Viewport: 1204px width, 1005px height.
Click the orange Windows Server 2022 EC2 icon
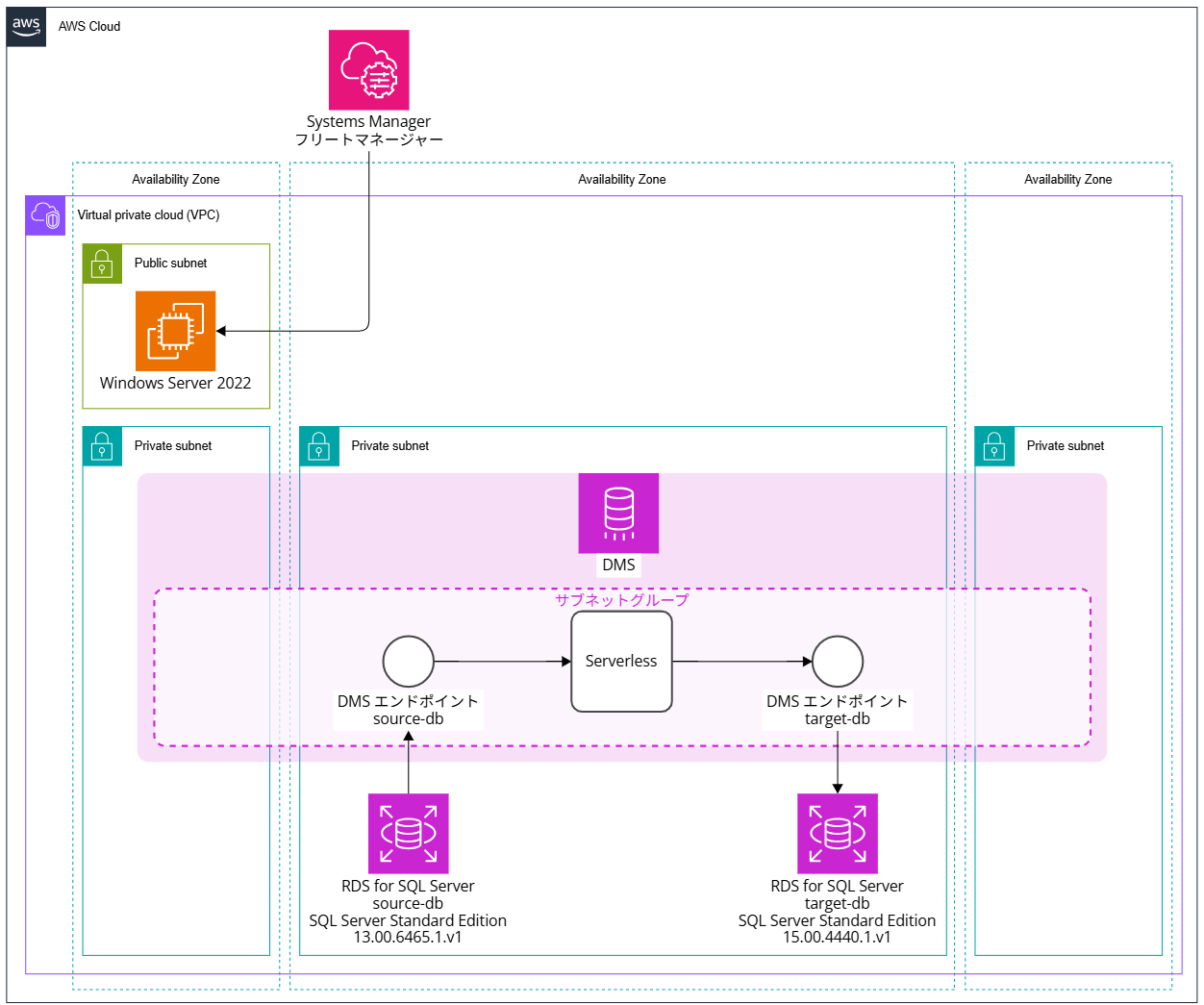[176, 331]
